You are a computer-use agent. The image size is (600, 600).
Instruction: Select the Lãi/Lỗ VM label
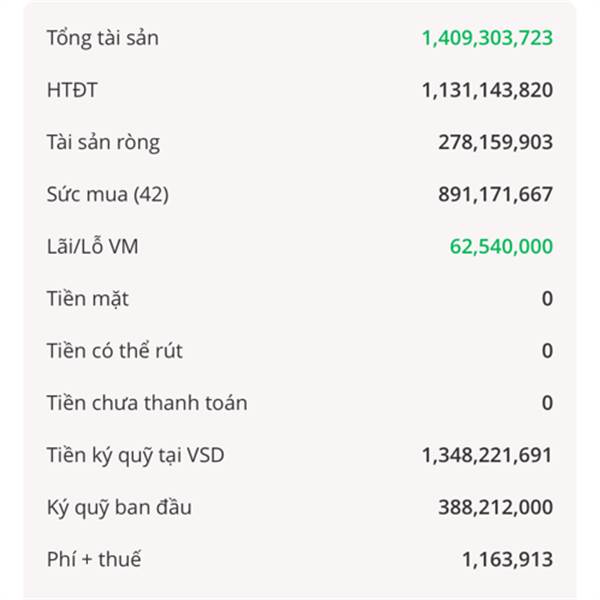pyautogui.click(x=92, y=246)
